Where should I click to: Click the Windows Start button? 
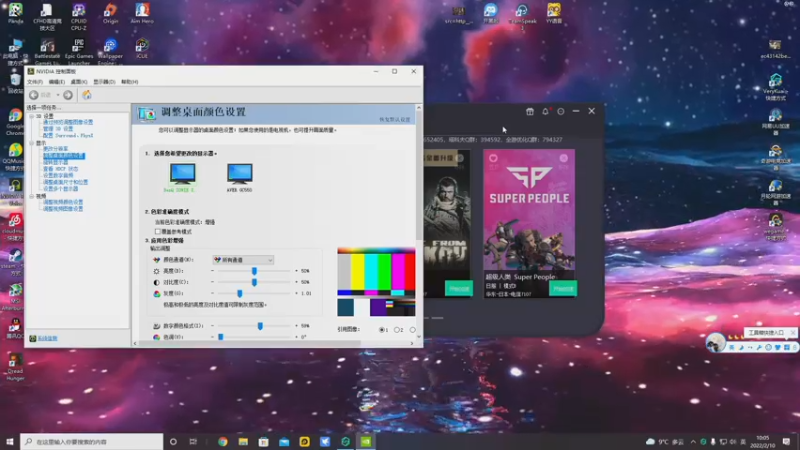[x=10, y=441]
